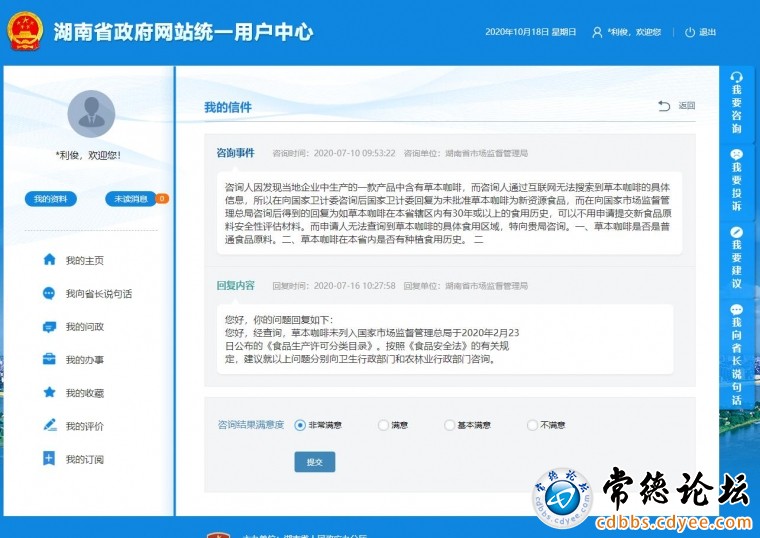Click the bookmark icon for 我的订阅
The image size is (760, 538).
[x=49, y=459]
